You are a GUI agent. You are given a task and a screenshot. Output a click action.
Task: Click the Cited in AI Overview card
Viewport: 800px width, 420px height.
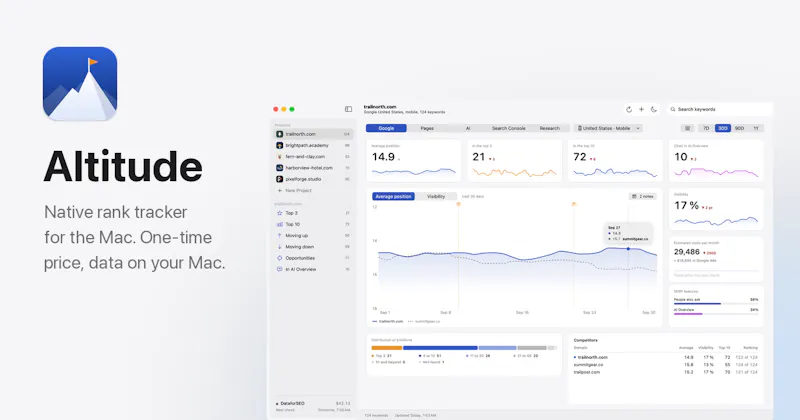[x=716, y=160]
